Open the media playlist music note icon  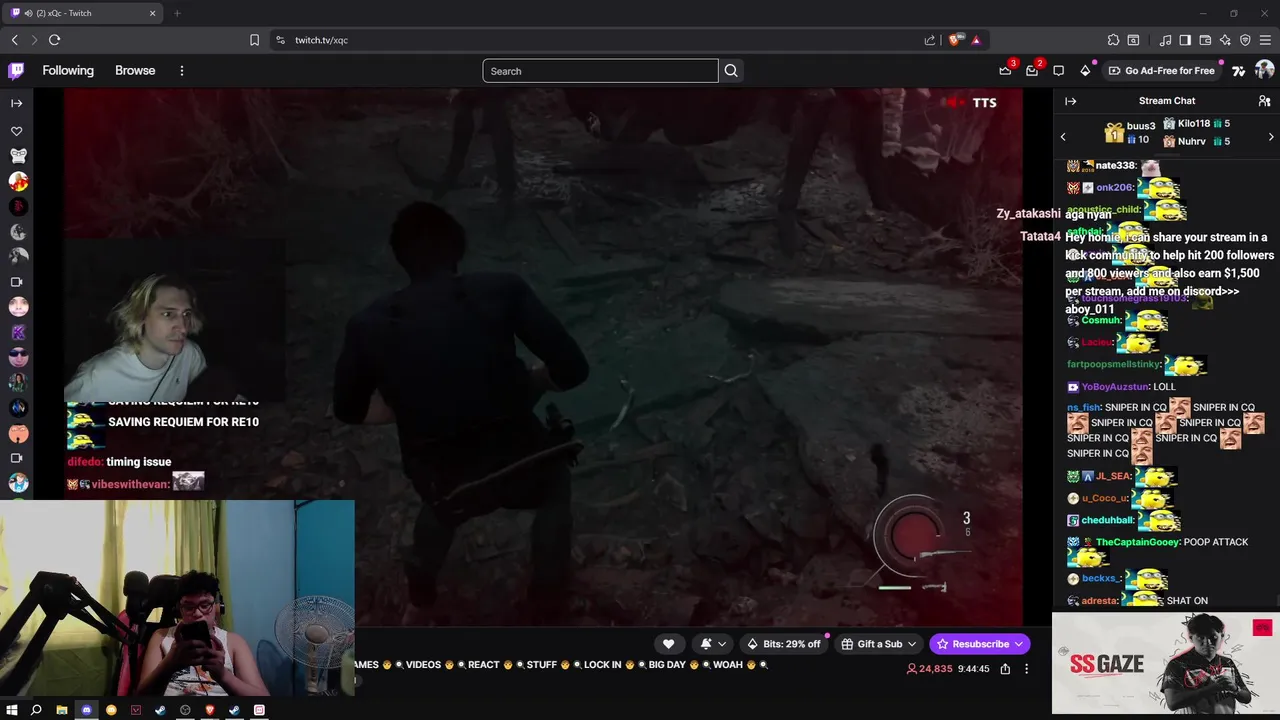point(1165,40)
